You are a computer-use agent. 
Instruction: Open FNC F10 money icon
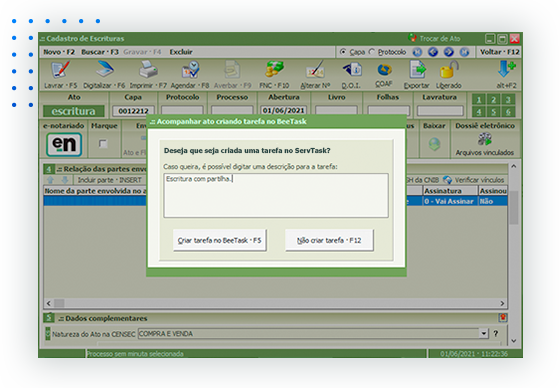pos(274,69)
